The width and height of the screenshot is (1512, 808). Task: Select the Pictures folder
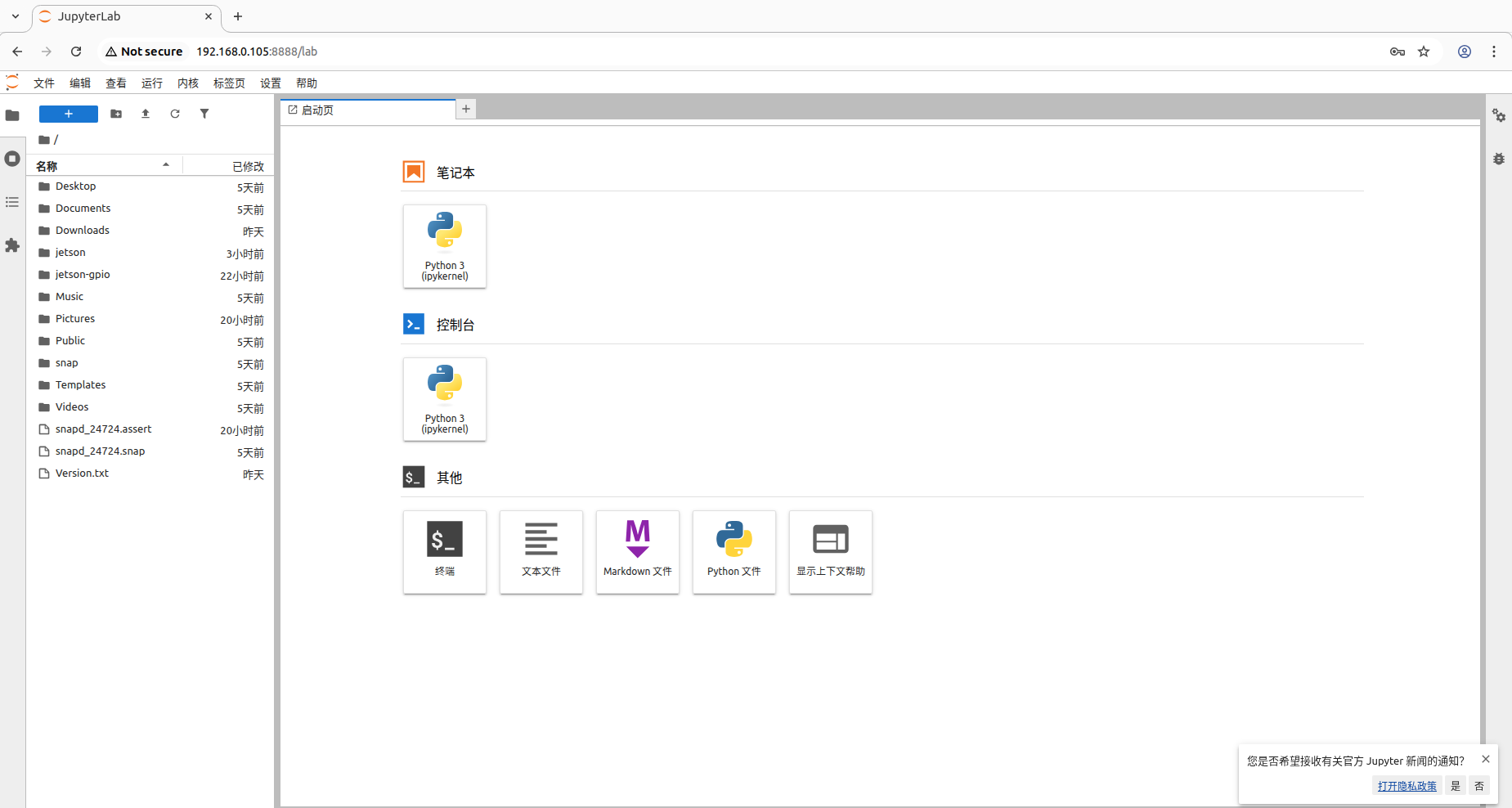pyautogui.click(x=151, y=319)
